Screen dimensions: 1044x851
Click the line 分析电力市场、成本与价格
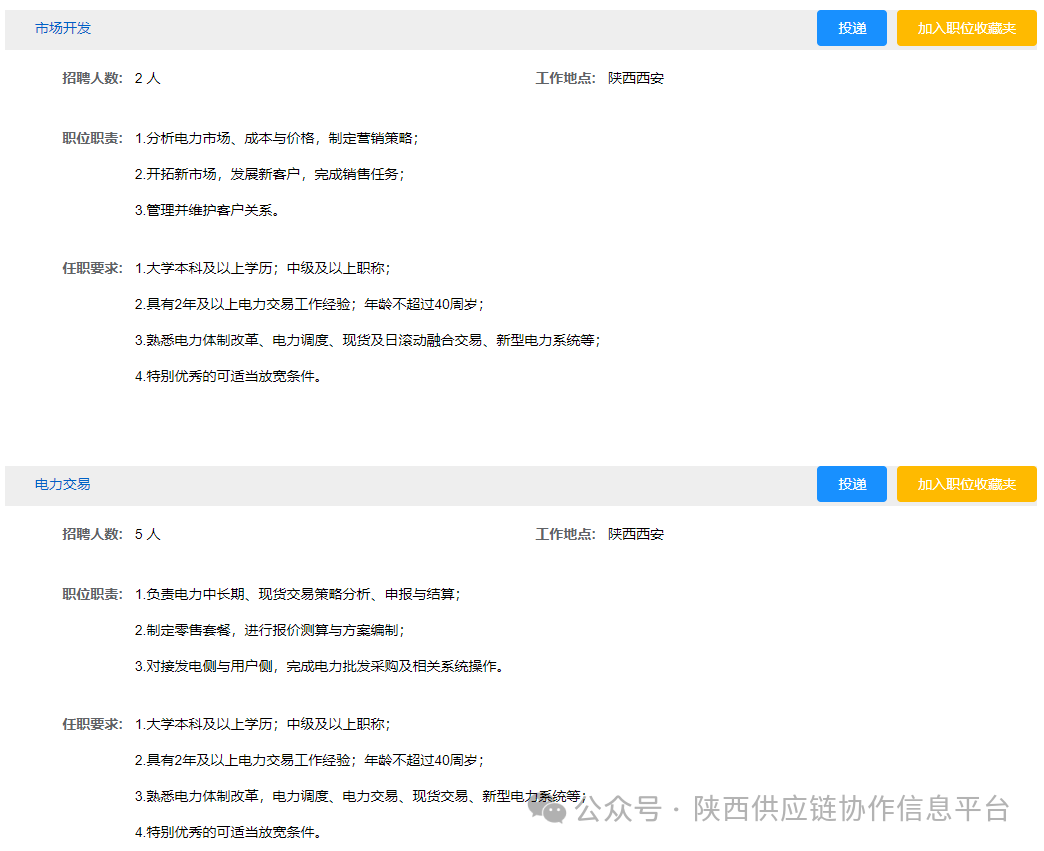(276, 138)
